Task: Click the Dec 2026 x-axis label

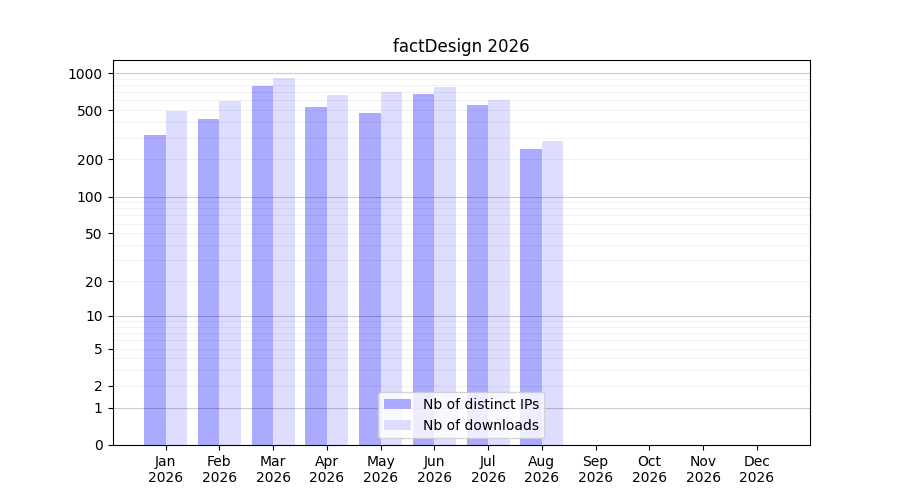Action: click(757, 469)
